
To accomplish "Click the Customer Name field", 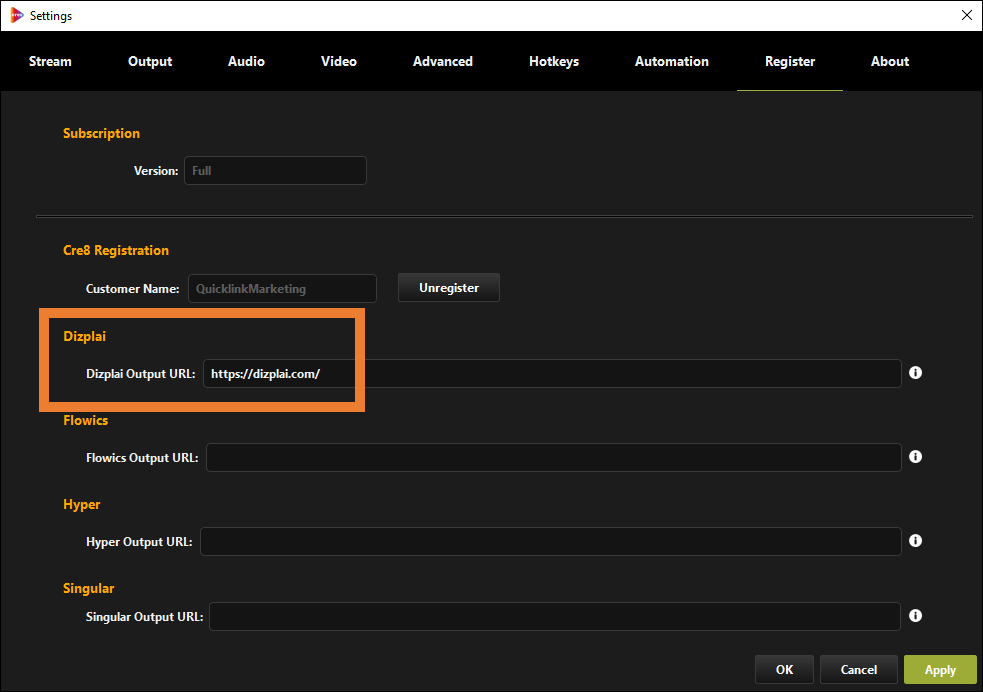I will tap(282, 288).
